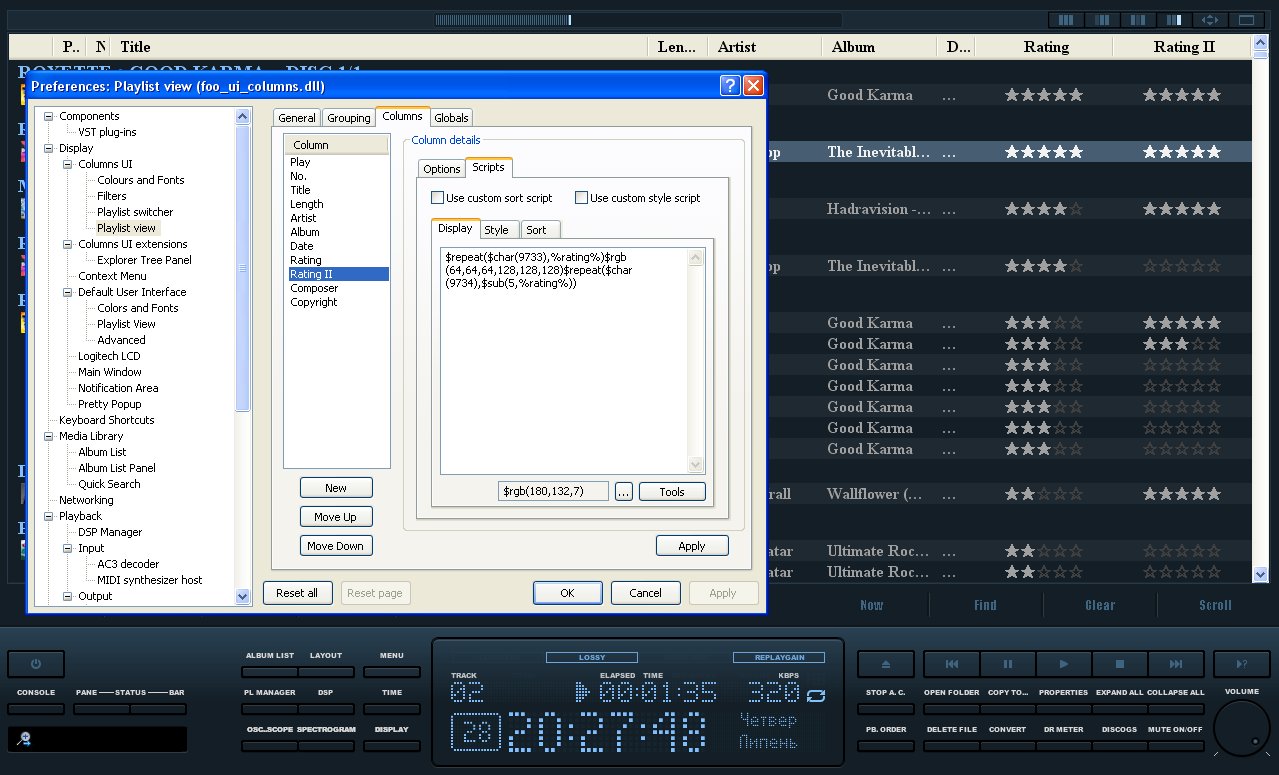Enable Use custom sort script

point(437,198)
